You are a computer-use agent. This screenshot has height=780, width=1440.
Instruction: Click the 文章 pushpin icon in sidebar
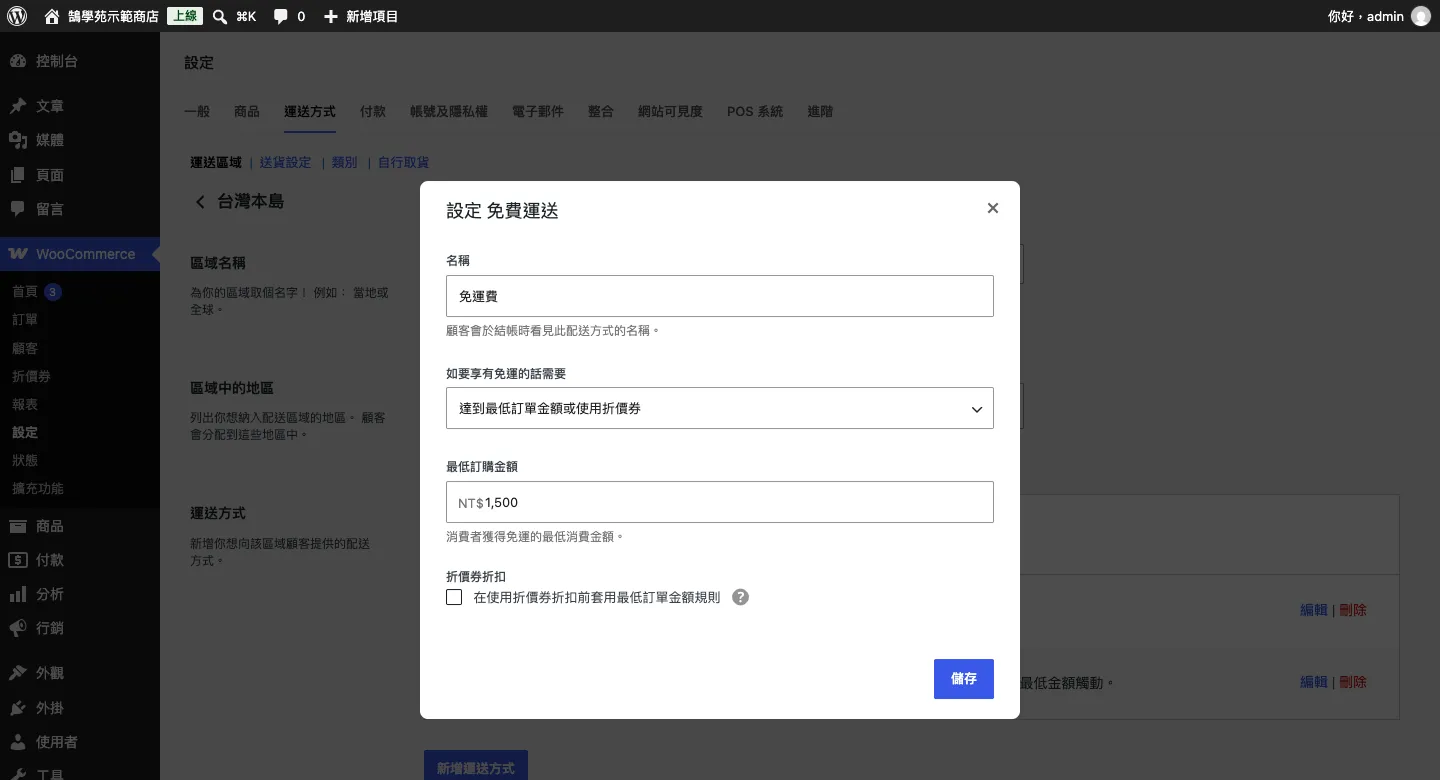coord(18,106)
